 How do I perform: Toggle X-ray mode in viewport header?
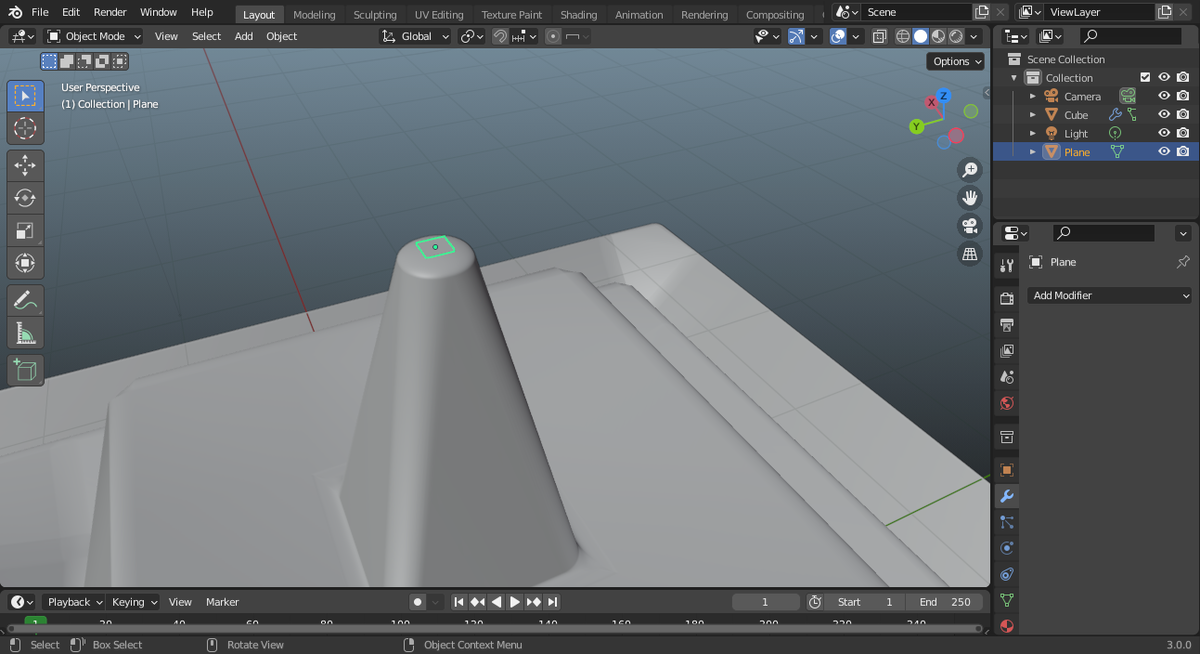[879, 36]
